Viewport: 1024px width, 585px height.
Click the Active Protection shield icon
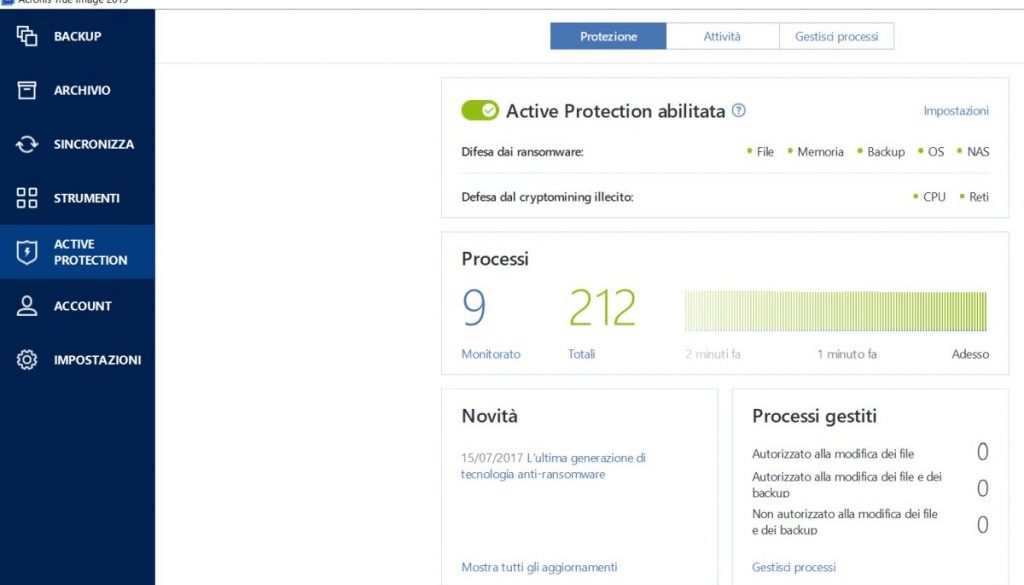[x=27, y=252]
